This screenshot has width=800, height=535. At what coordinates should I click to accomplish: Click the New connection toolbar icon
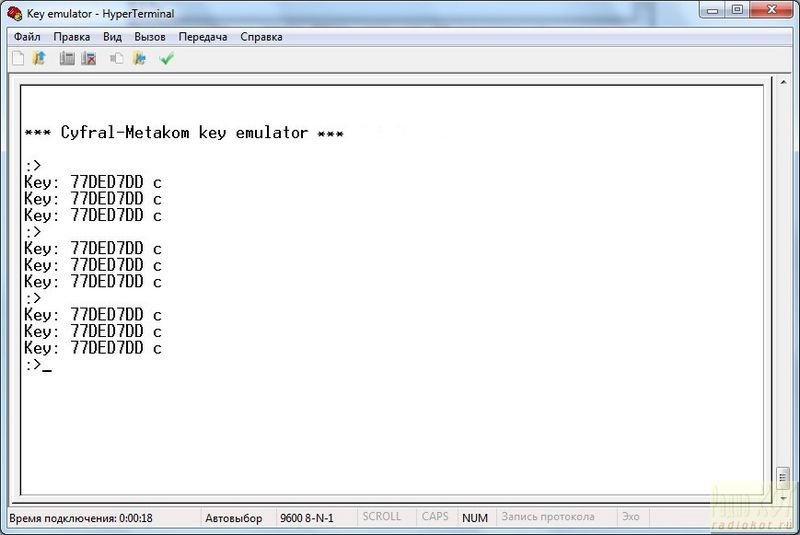point(18,59)
